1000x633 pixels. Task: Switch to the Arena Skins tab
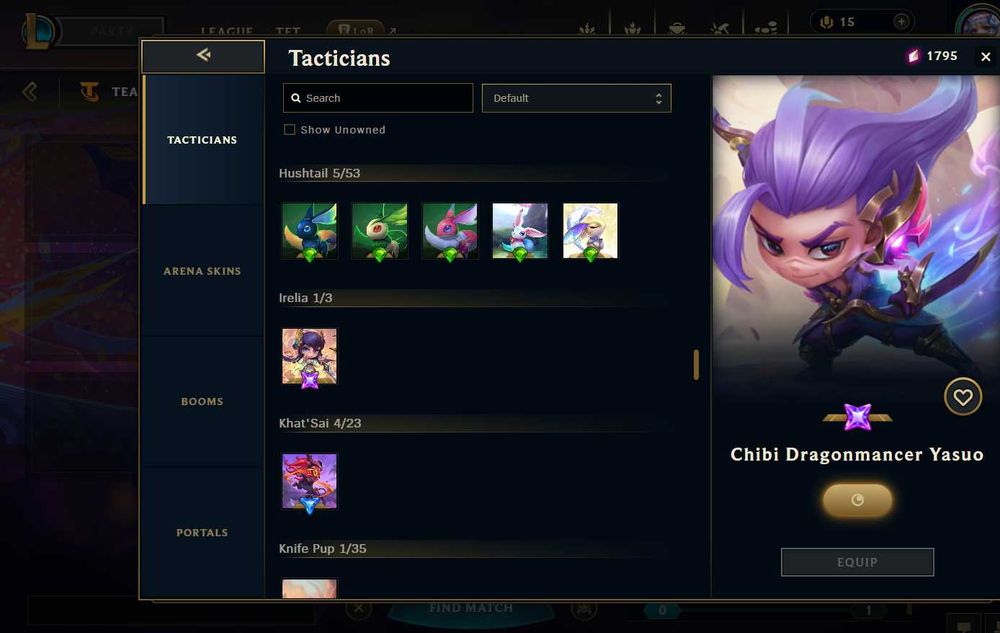tap(202, 271)
